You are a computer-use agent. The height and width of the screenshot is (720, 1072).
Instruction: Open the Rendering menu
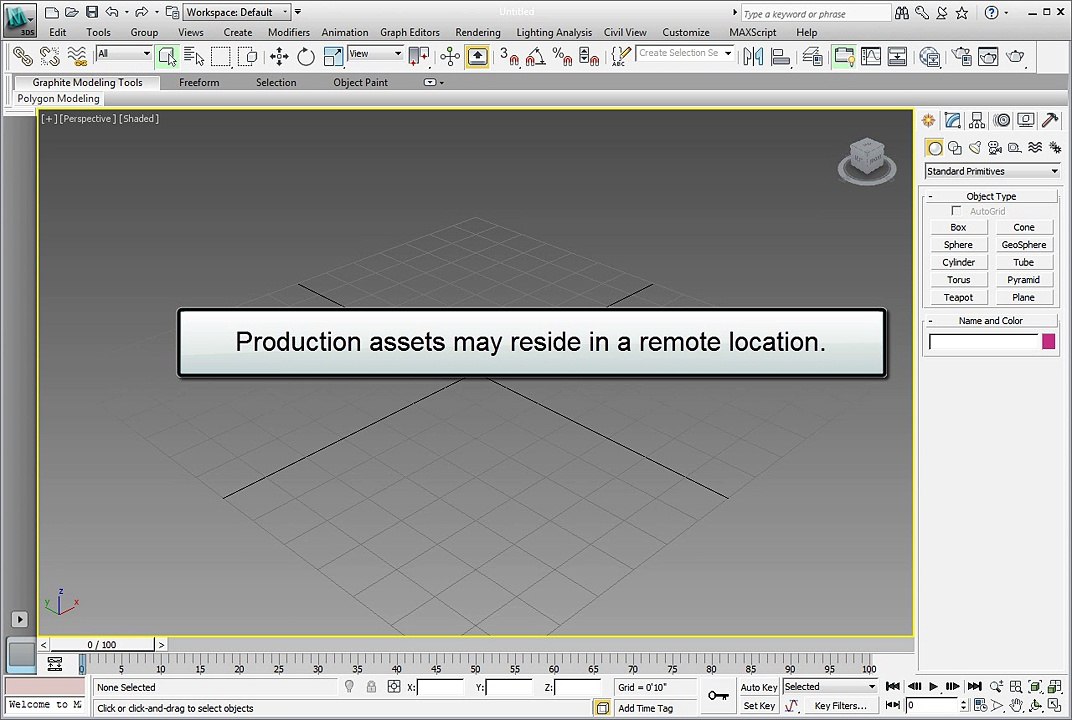click(478, 32)
